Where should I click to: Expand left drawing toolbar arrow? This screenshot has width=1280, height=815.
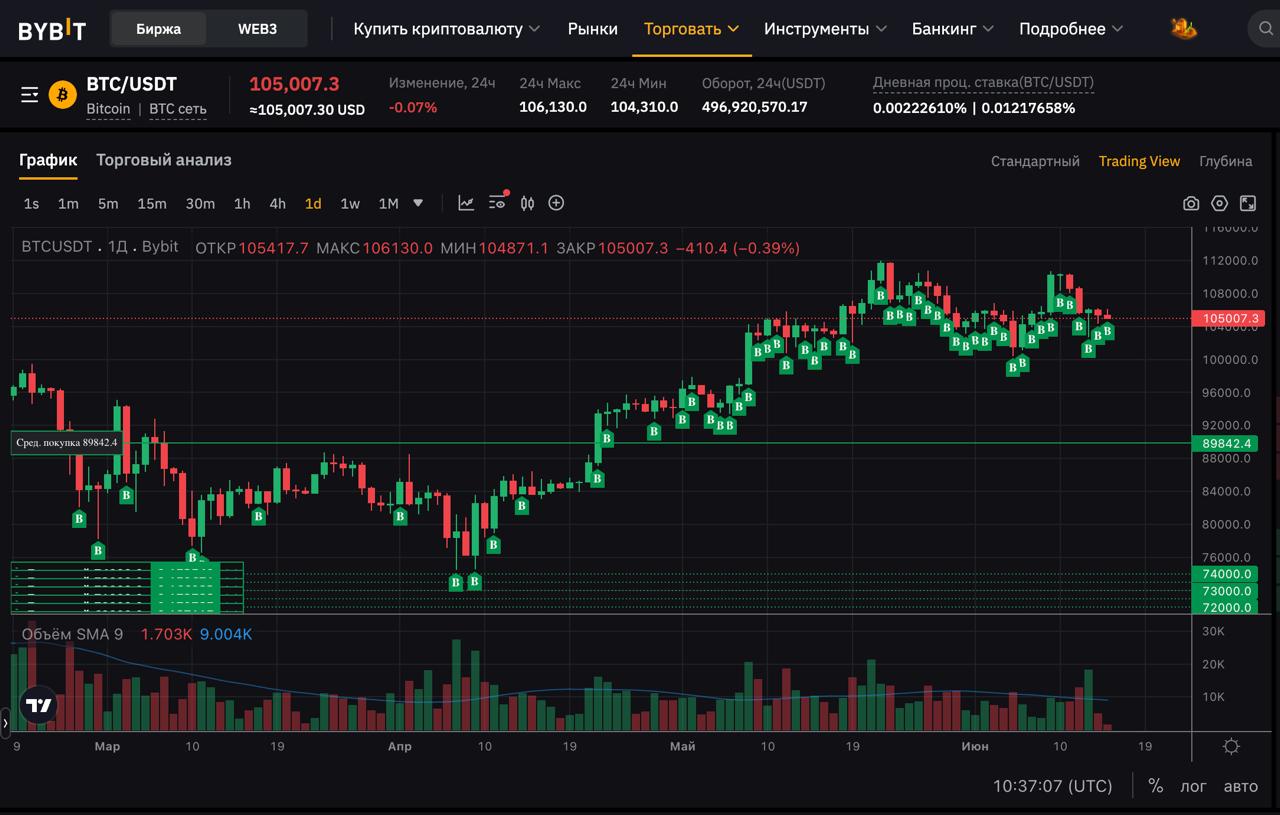[5, 721]
